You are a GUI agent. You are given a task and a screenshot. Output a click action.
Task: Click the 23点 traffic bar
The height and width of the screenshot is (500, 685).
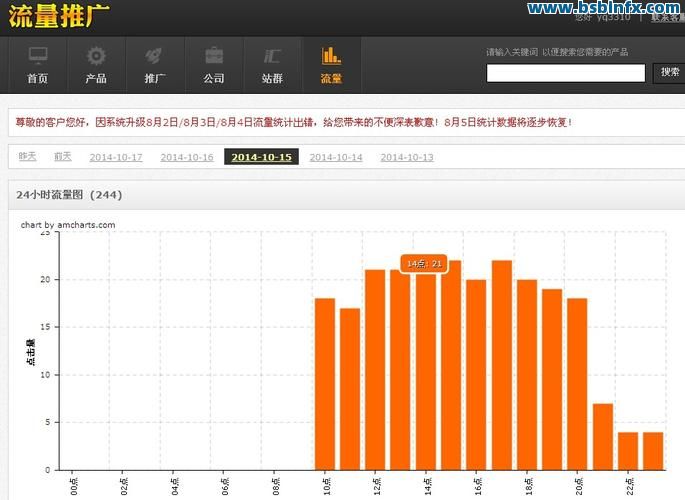tap(653, 451)
